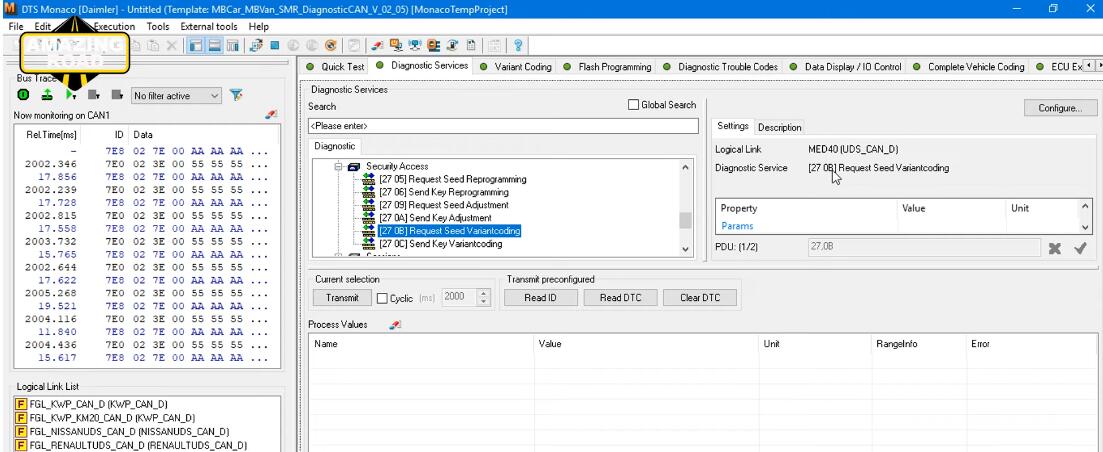Click the F icon beside FGL_KWP_CAN_D

click(21, 404)
